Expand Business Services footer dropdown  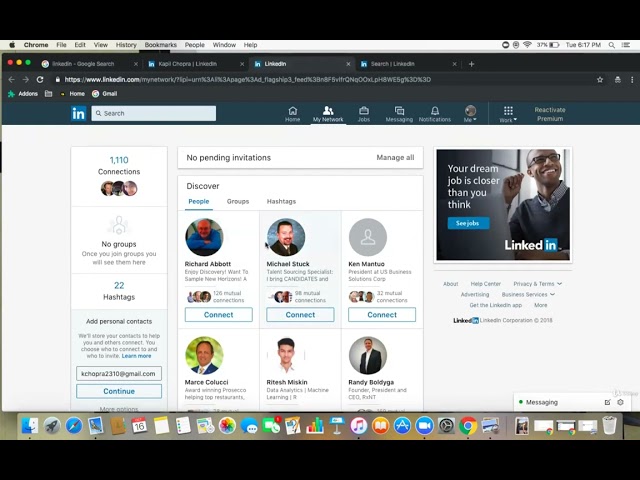pos(528,294)
